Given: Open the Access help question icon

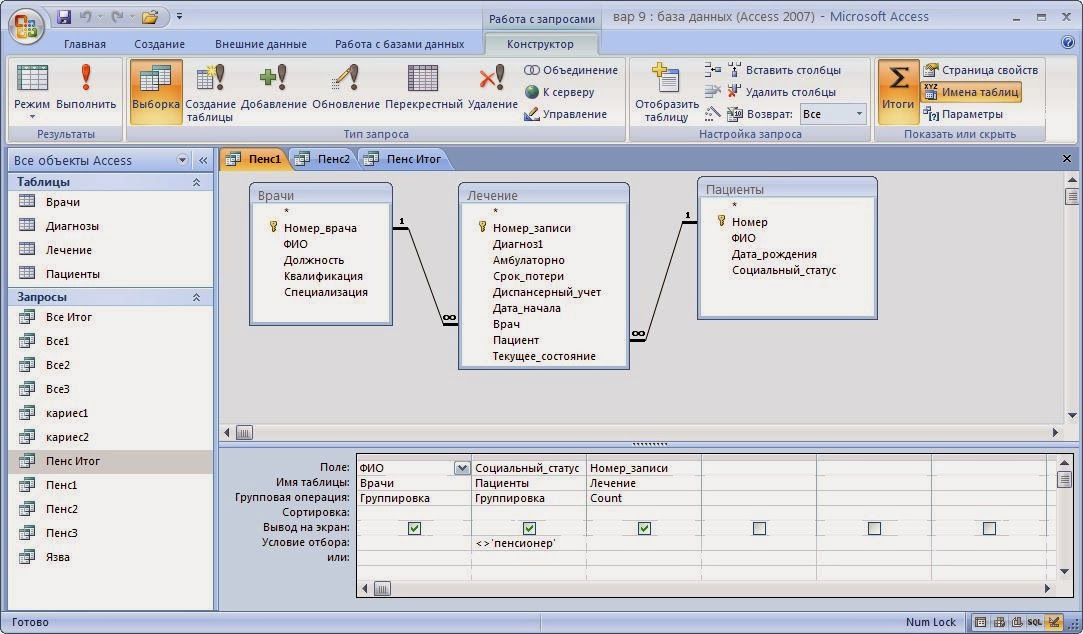Looking at the screenshot, I should tap(1067, 43).
